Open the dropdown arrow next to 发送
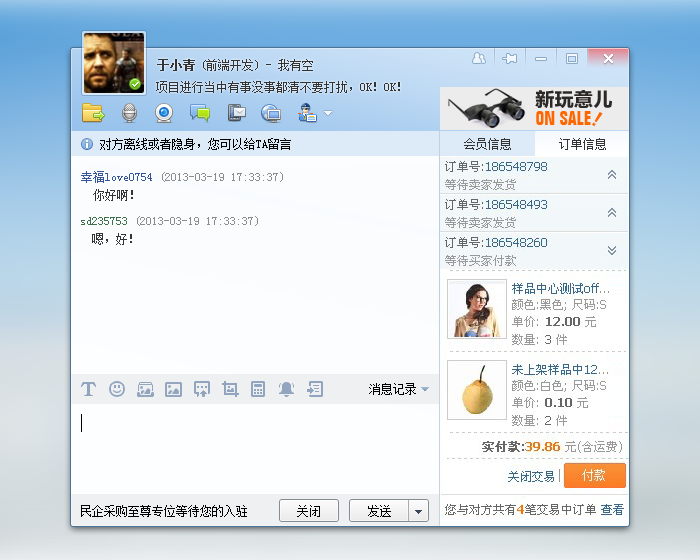This screenshot has width=700, height=560. [418, 511]
